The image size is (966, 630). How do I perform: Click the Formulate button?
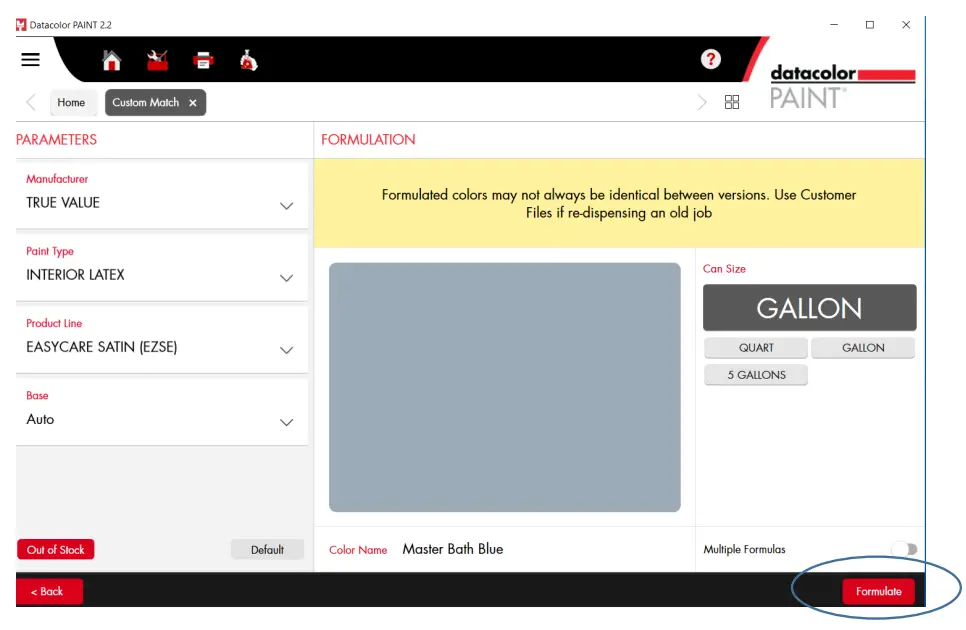click(x=879, y=591)
